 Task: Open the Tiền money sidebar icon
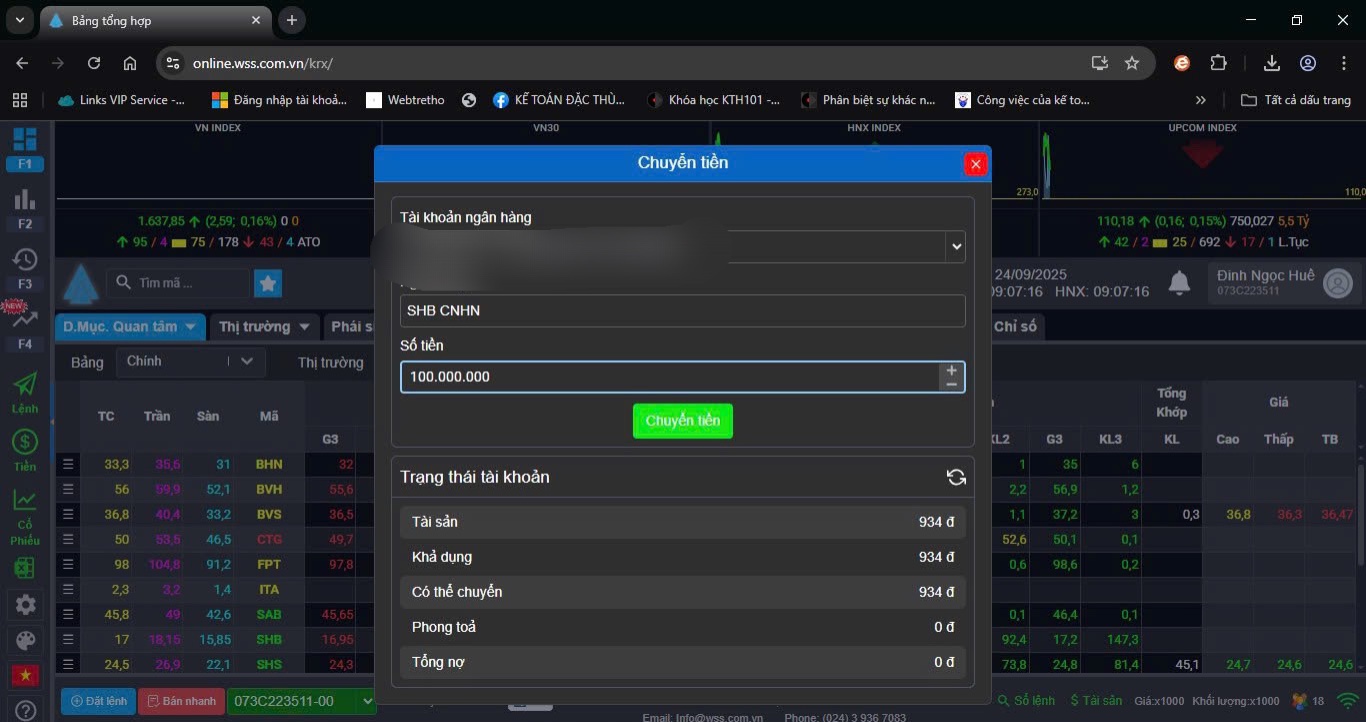point(25,449)
